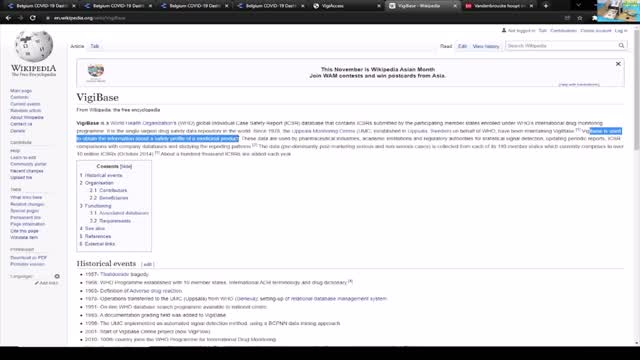Screen dimensions: 640x360
Task: Click the search magnifier icon in Wikipedia
Action: (621, 46)
